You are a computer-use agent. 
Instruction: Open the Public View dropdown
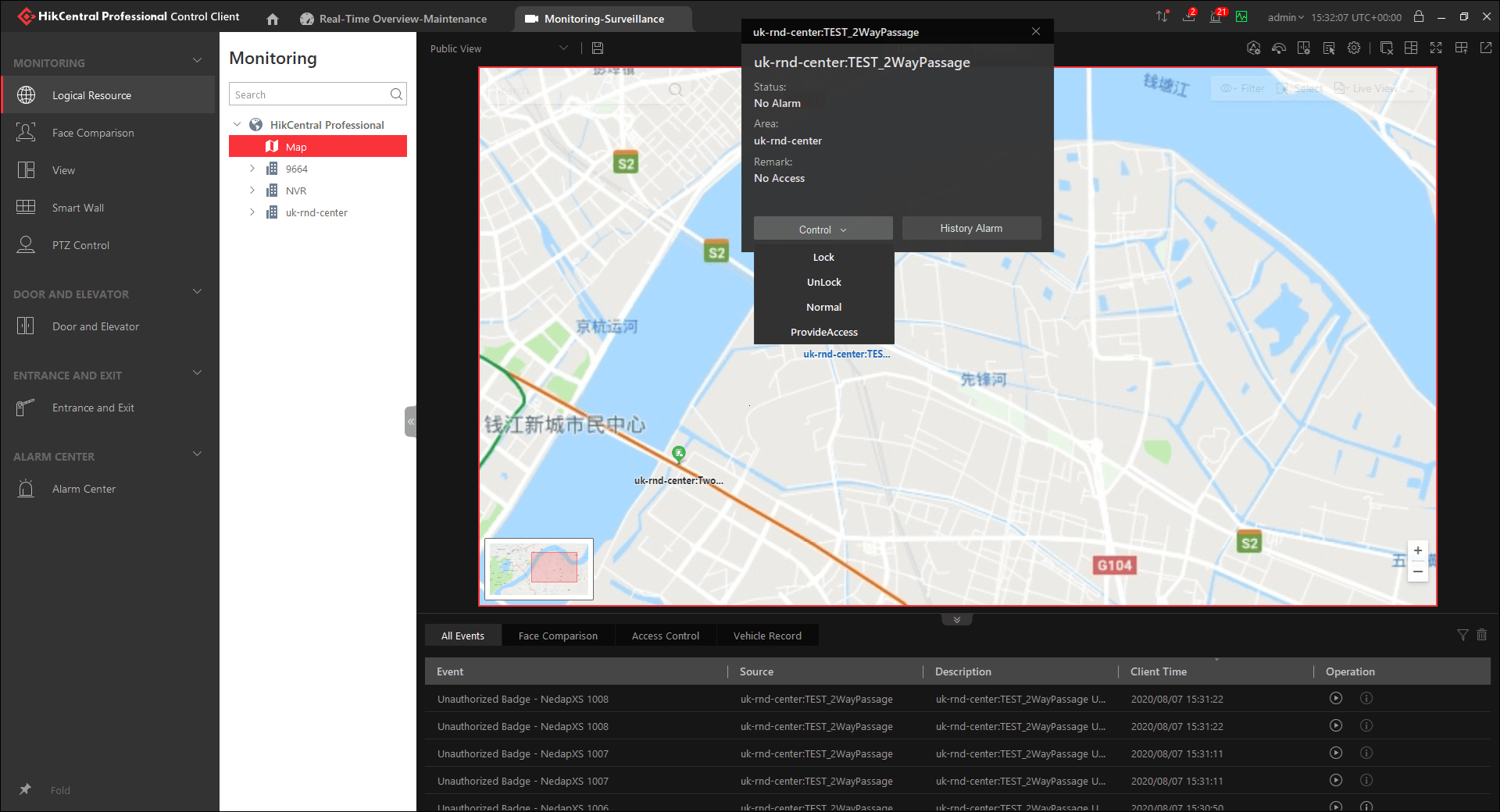click(499, 48)
